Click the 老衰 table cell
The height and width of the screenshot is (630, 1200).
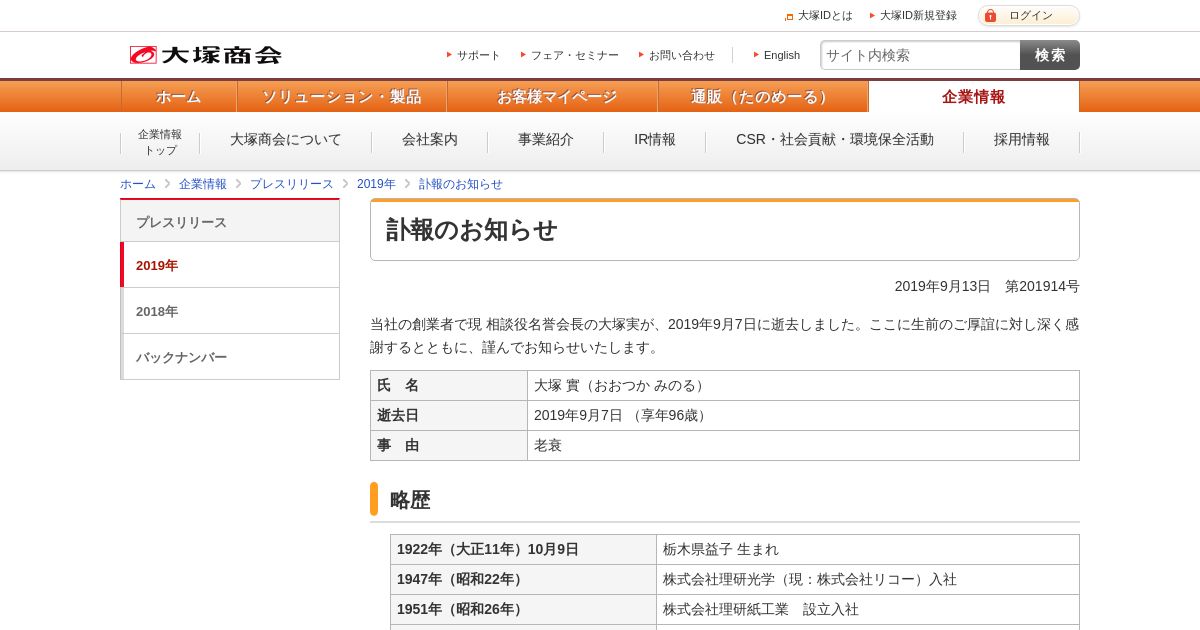(803, 446)
